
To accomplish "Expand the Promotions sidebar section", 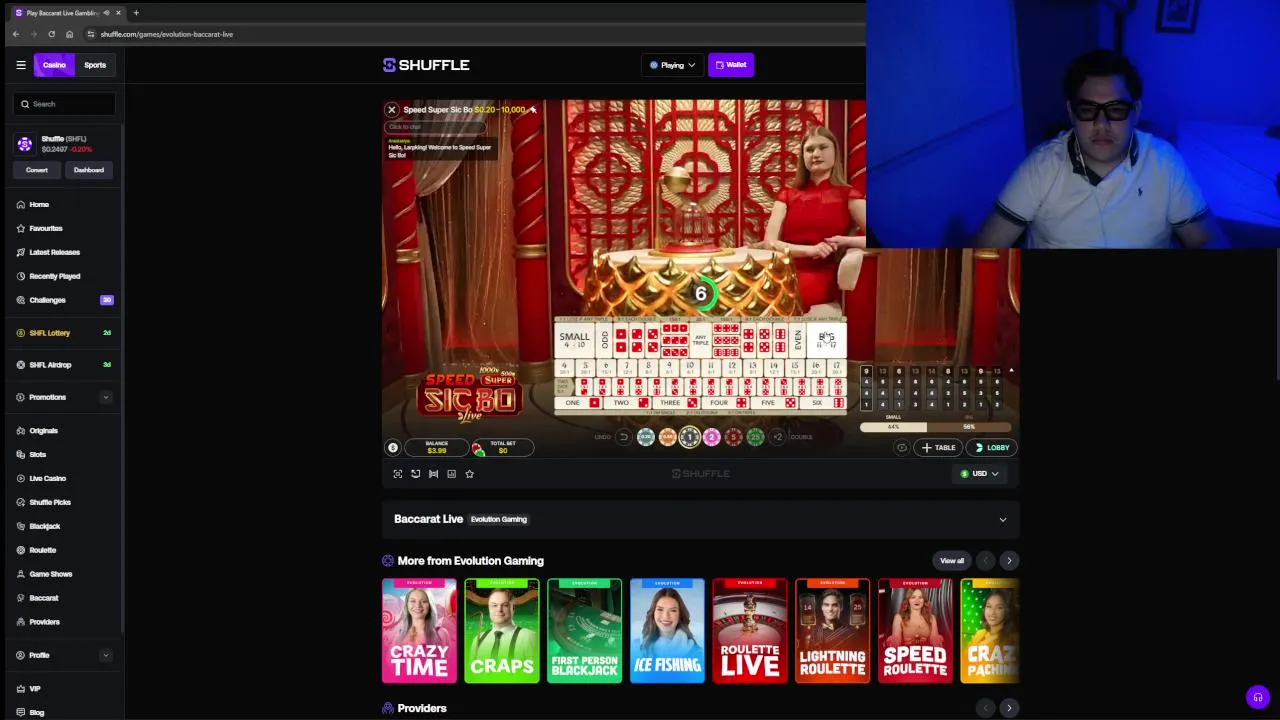I will [105, 397].
